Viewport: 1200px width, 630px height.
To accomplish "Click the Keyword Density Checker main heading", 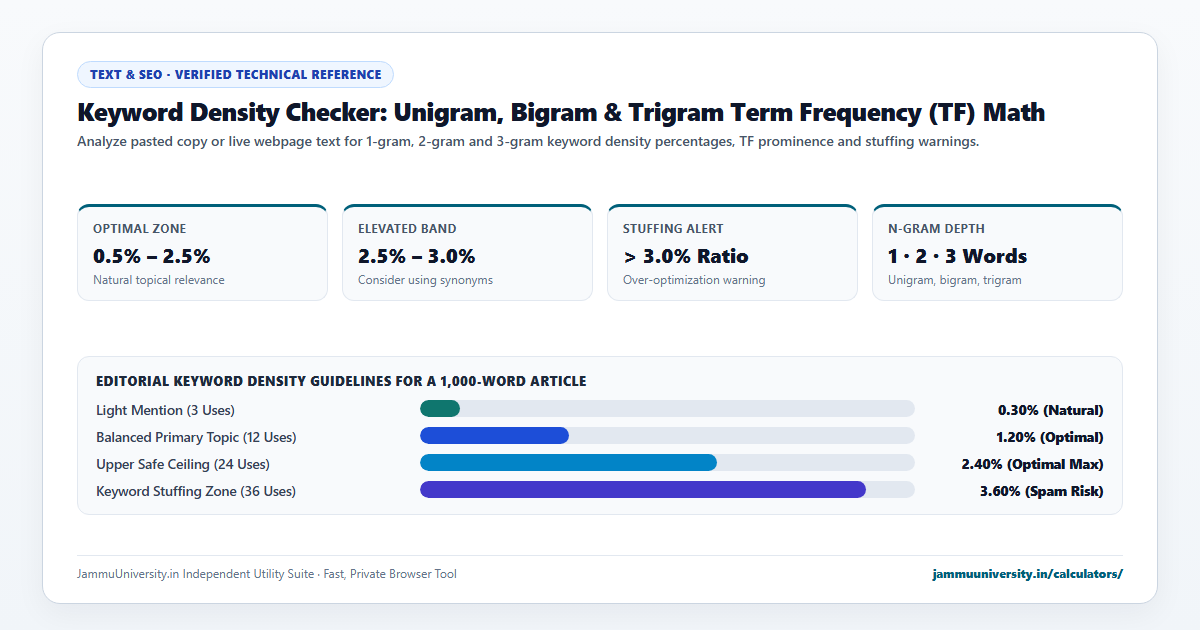I will [561, 112].
